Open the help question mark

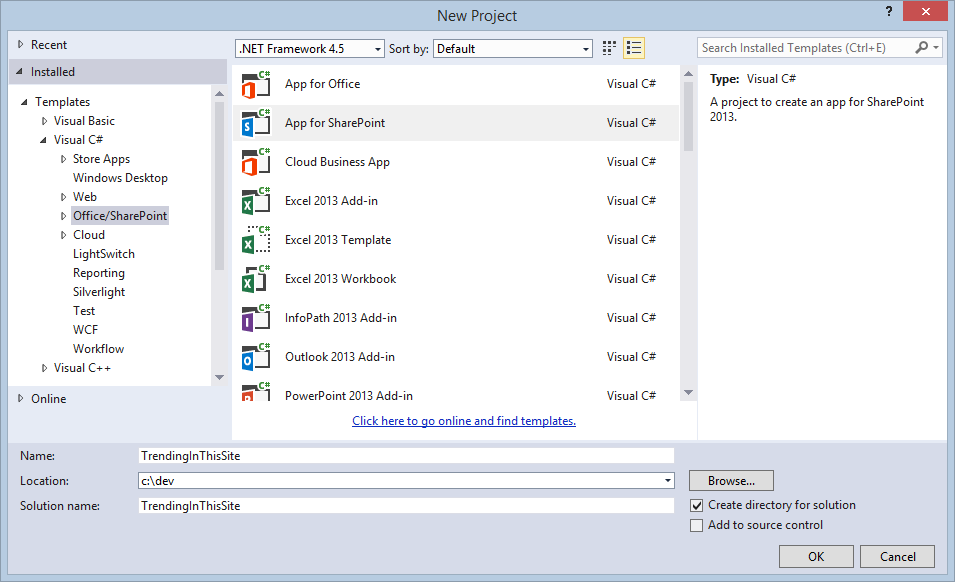click(889, 11)
